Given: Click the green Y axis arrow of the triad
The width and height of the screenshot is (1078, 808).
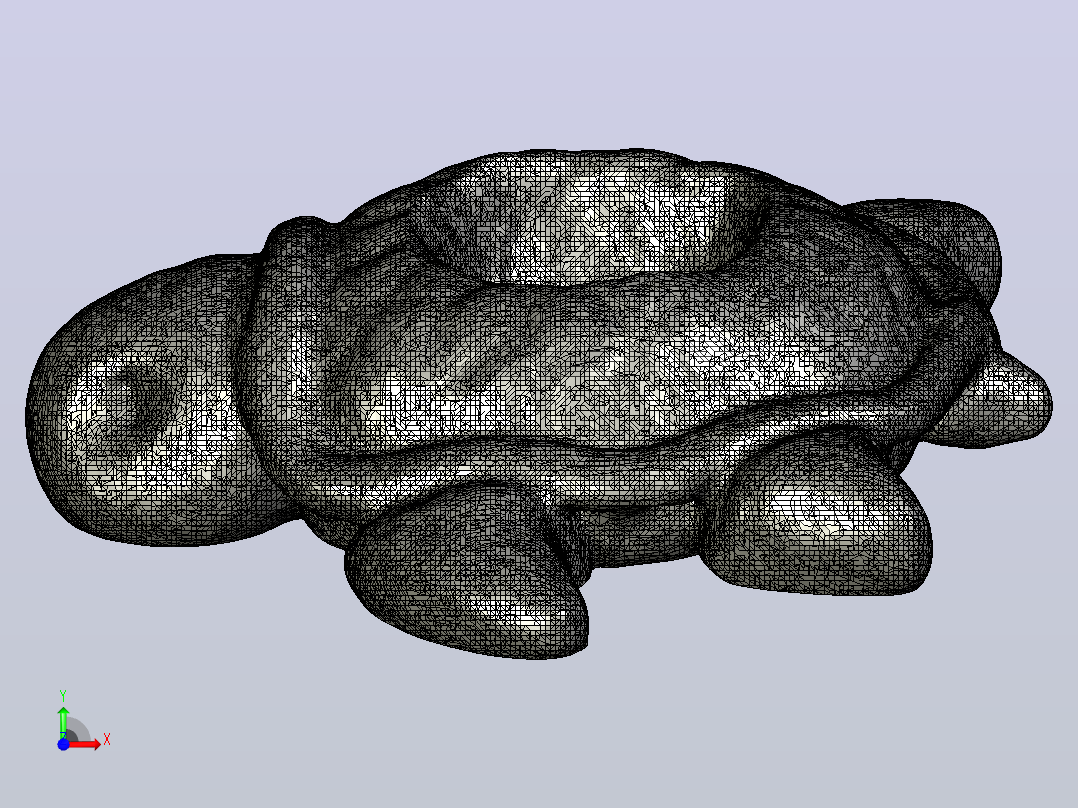Looking at the screenshot, I should (x=63, y=722).
